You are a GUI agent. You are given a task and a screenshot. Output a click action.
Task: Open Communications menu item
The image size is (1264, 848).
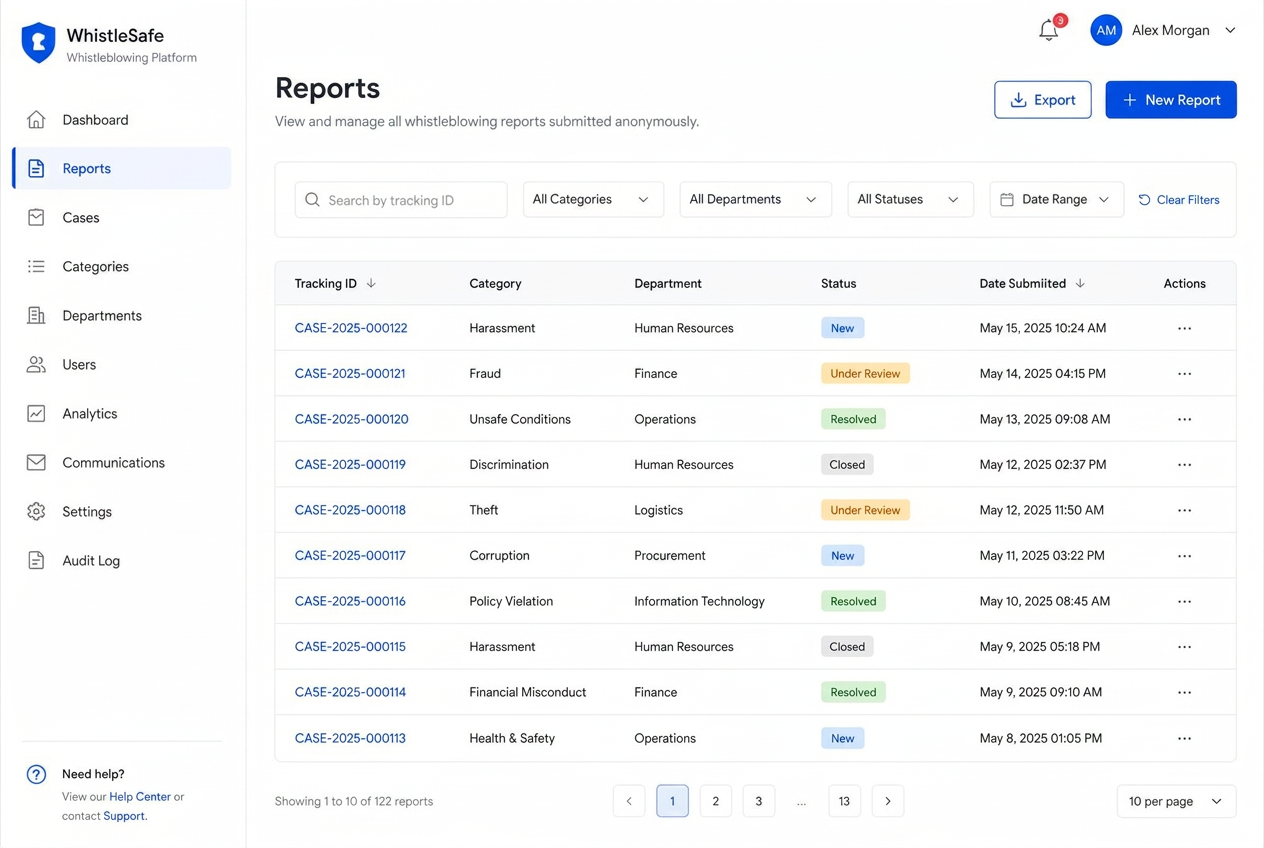point(122,462)
